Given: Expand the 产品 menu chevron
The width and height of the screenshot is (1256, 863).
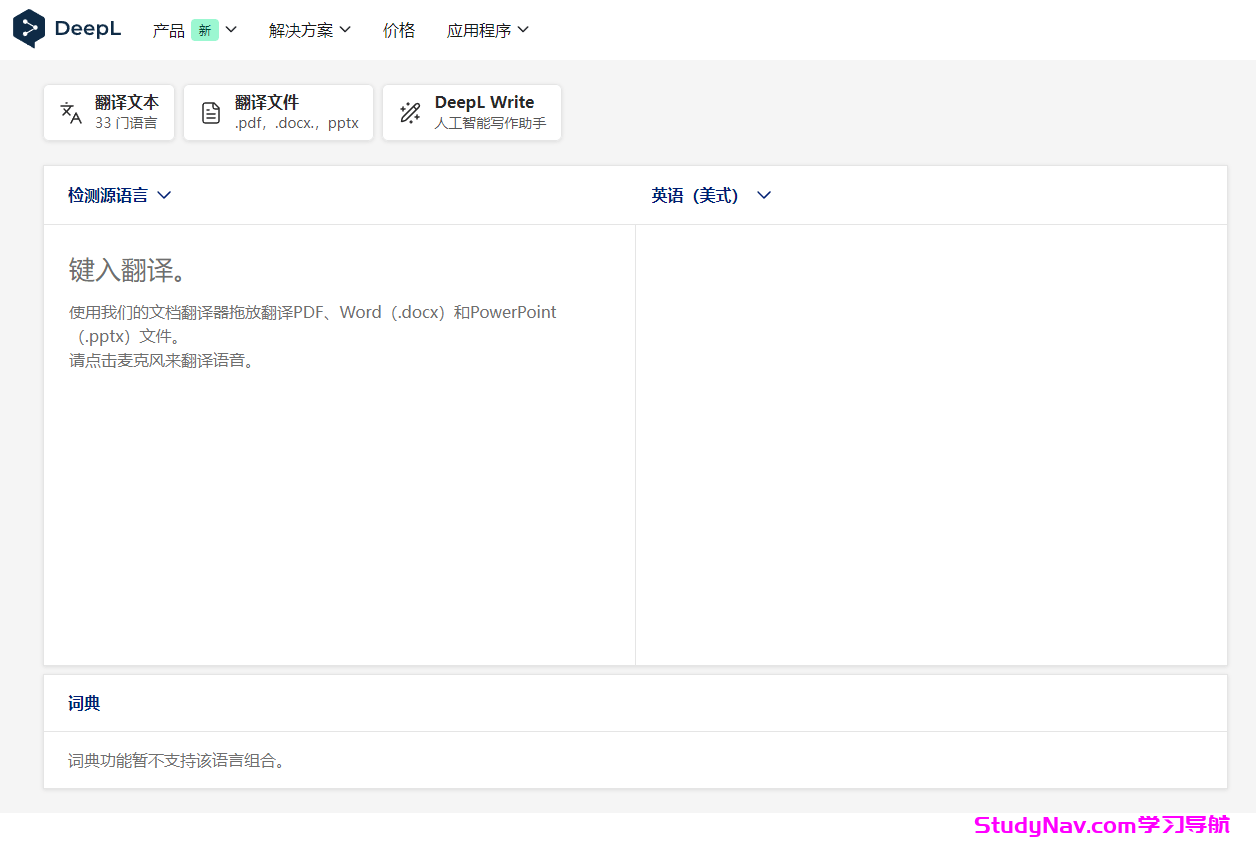Looking at the screenshot, I should (231, 30).
